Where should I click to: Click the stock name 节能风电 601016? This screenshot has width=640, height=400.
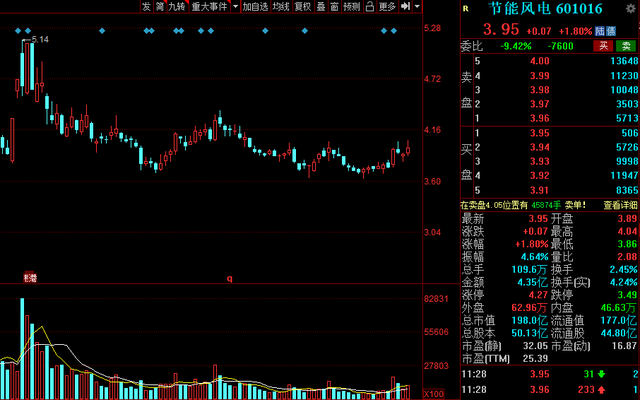pos(545,9)
